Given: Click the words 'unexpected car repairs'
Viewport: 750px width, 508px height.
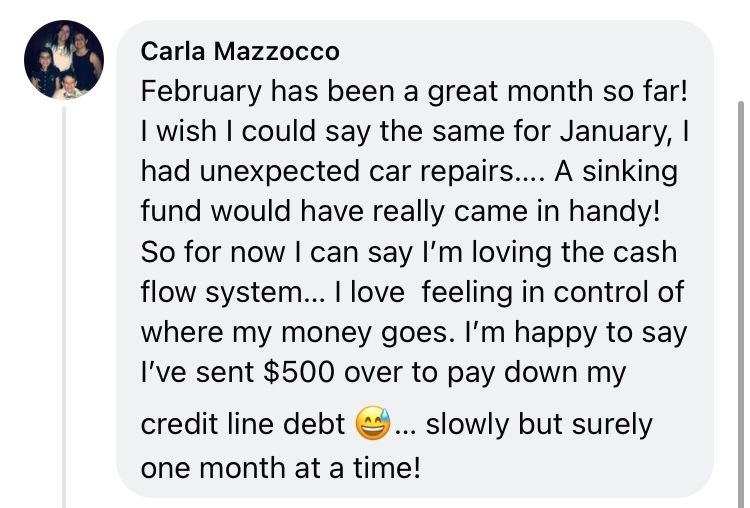Looking at the screenshot, I should pyautogui.click(x=355, y=173).
